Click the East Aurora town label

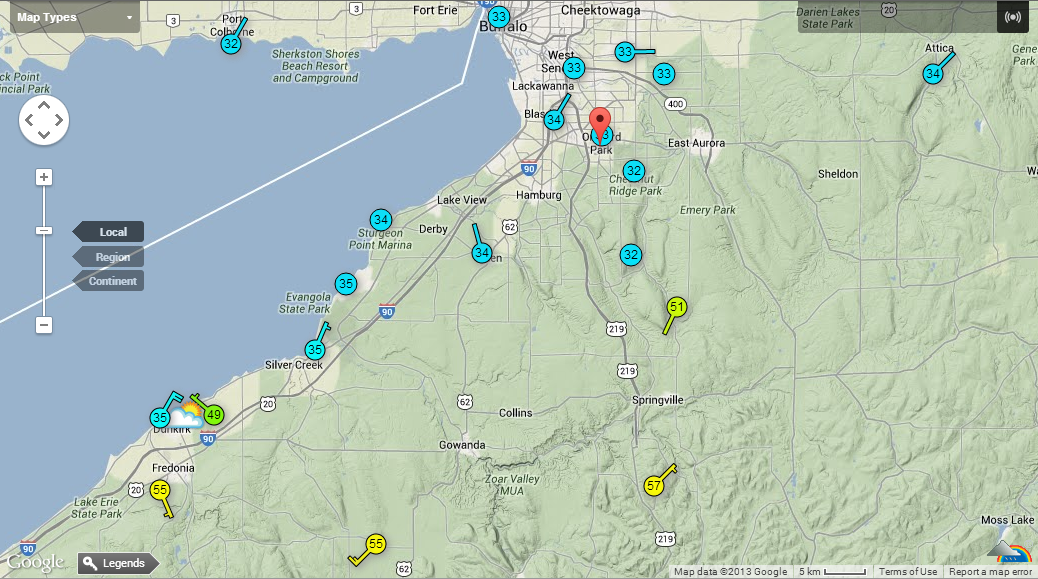tap(696, 143)
